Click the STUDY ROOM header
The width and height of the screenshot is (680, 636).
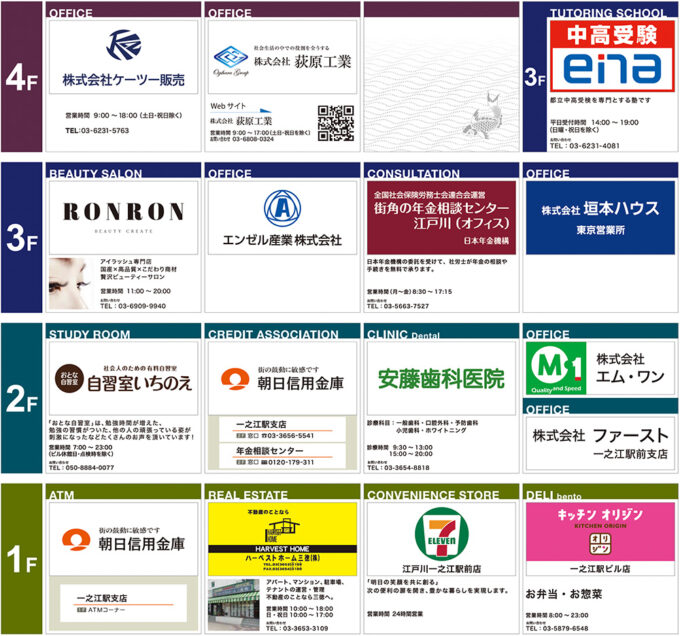point(90,334)
